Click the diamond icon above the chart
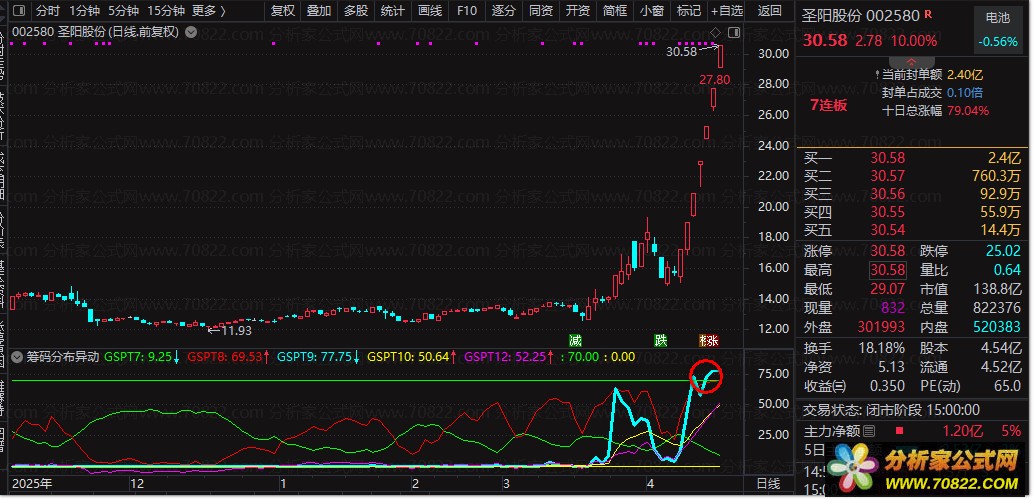The width and height of the screenshot is (1035, 500). coord(715,32)
